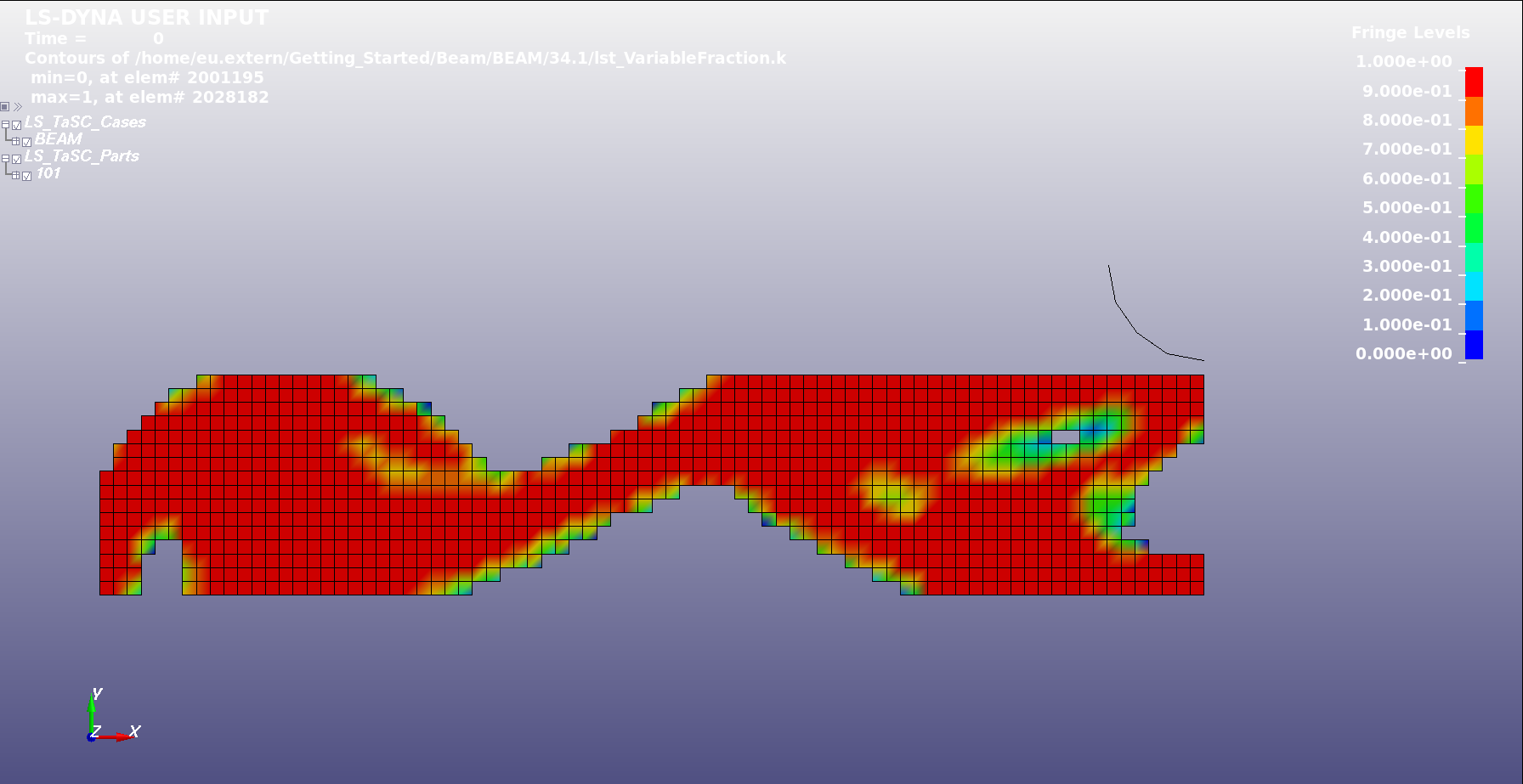This screenshot has height=784, width=1523.
Task: Select the BEAM tree label
Action: (58, 138)
